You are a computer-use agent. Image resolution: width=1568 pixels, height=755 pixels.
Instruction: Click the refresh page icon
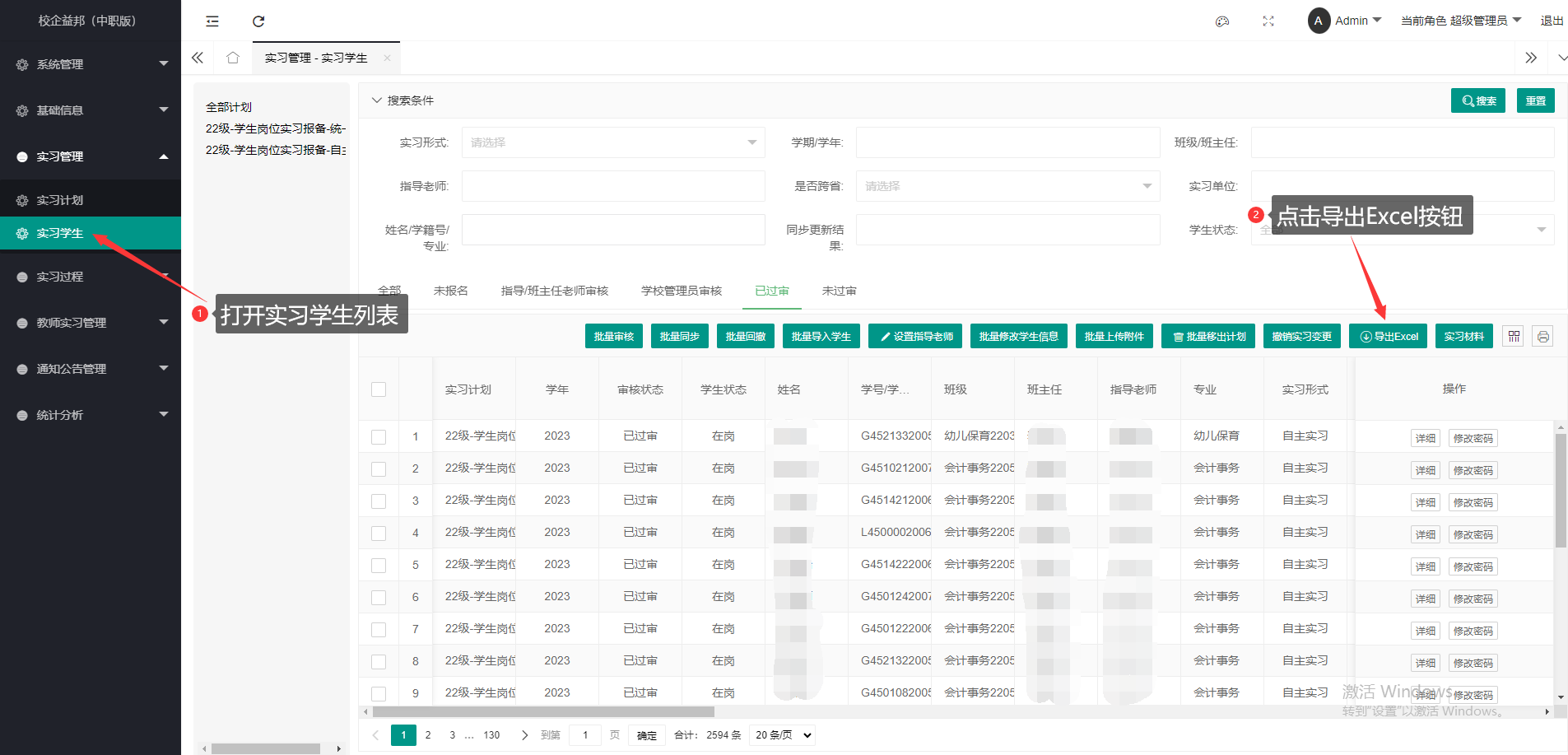coord(258,21)
